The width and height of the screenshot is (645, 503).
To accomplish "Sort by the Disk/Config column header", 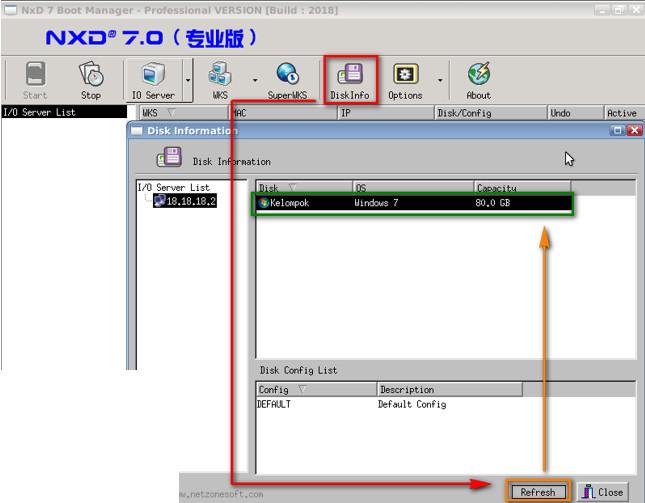I will [491, 113].
